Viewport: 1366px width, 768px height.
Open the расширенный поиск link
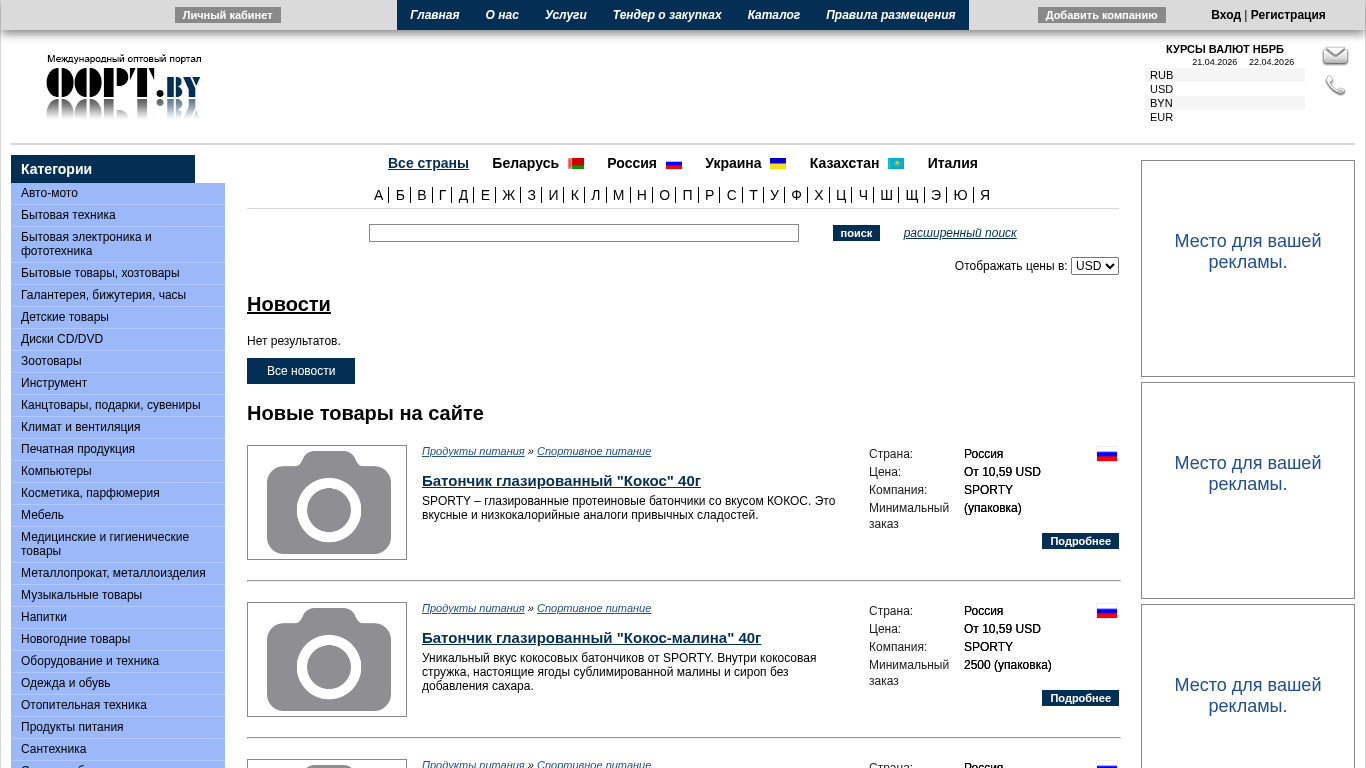pyautogui.click(x=960, y=233)
